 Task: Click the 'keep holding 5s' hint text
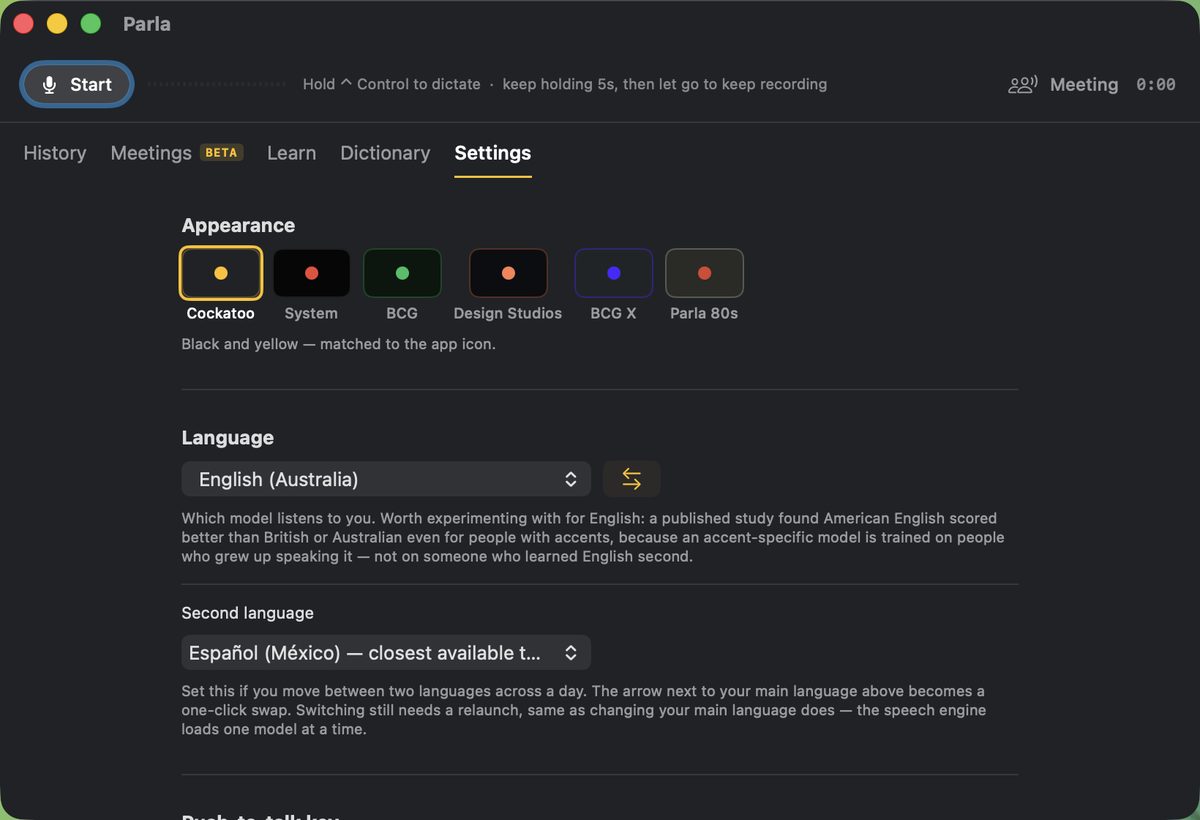(x=665, y=84)
